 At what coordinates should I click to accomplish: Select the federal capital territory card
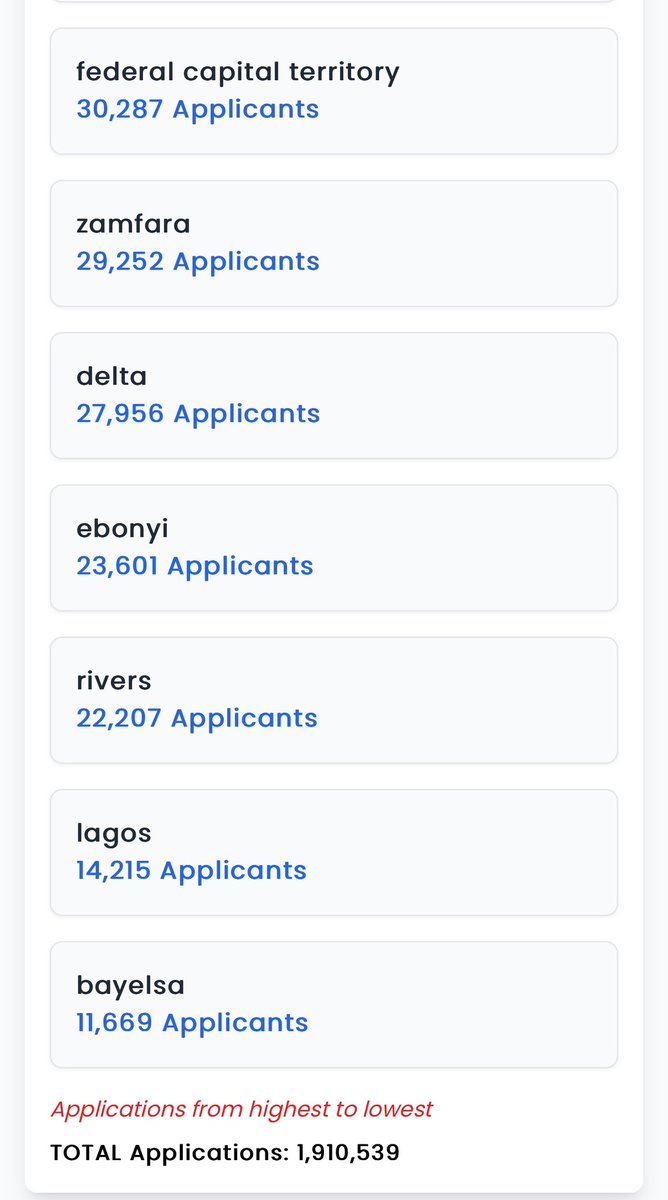[334, 91]
